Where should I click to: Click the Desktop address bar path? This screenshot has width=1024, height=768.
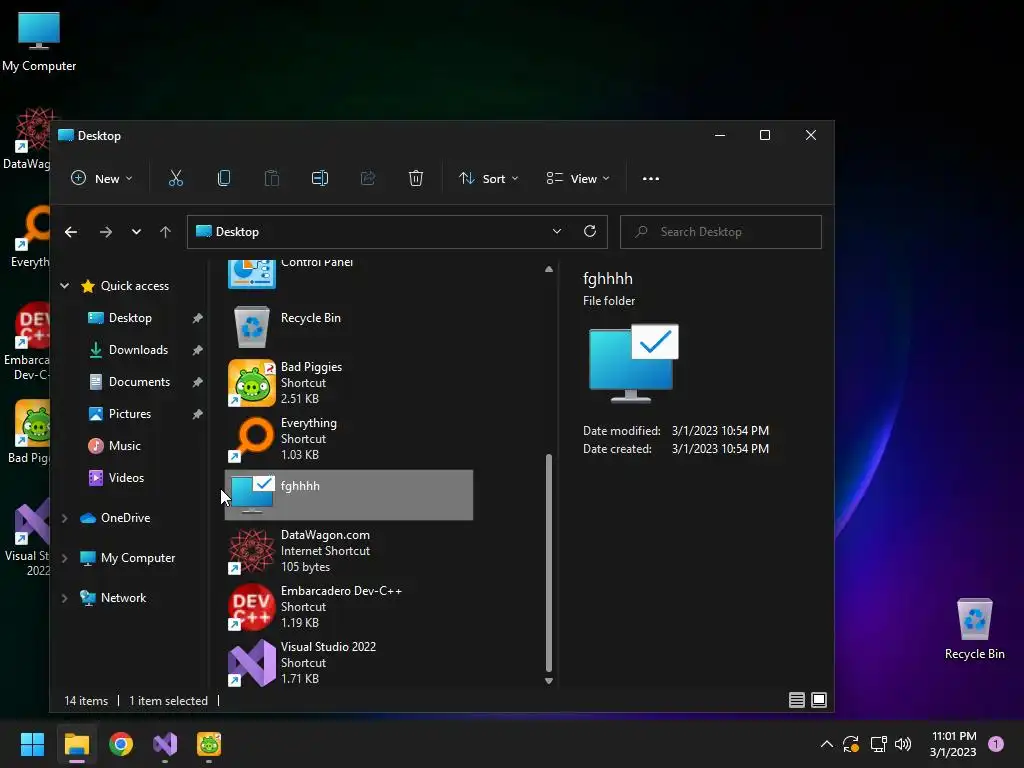(237, 232)
